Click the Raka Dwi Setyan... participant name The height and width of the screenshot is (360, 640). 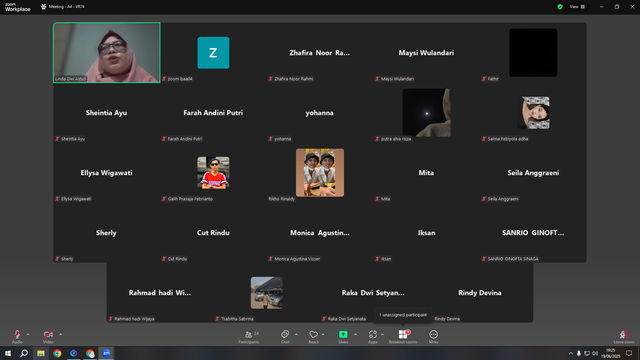point(373,293)
